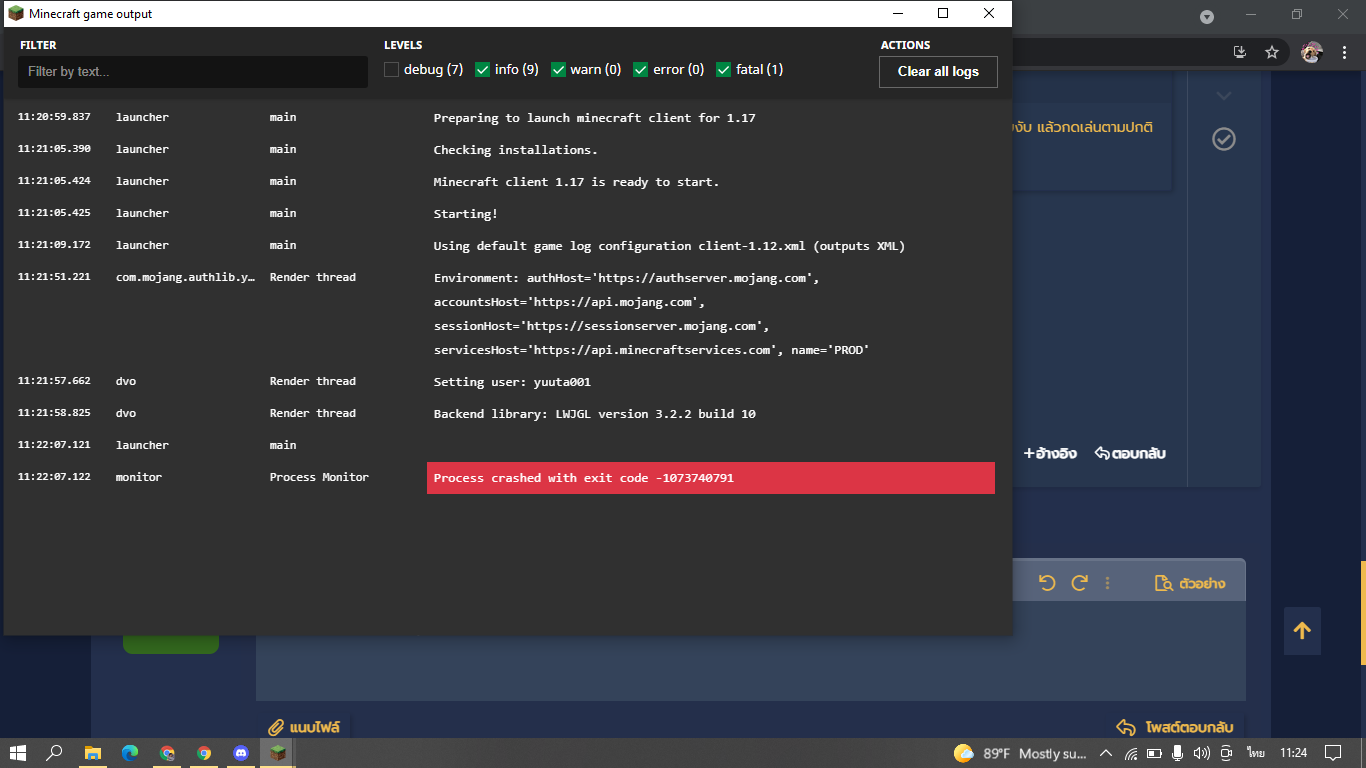Click the +อ้างอิง quote link in the forum
Image resolution: width=1366 pixels, height=768 pixels.
point(1050,453)
